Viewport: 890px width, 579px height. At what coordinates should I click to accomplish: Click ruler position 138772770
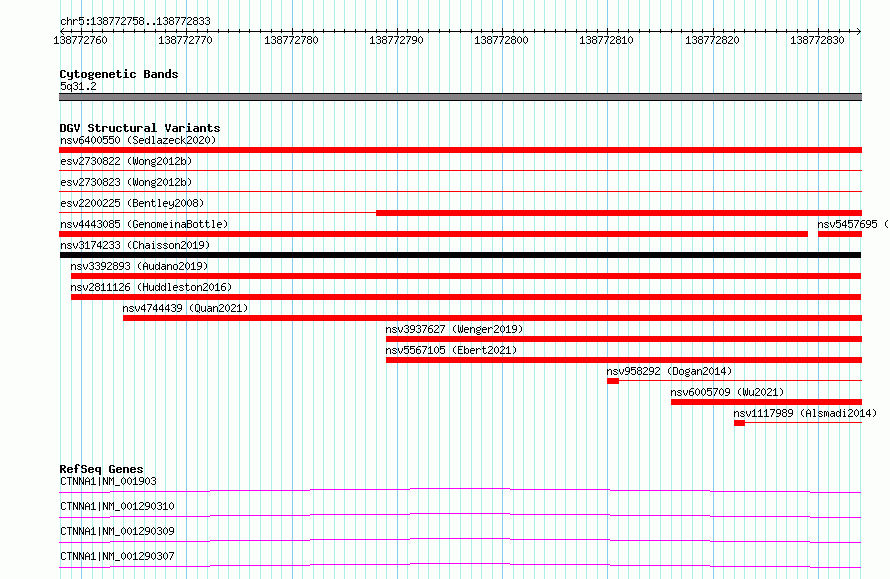(185, 40)
